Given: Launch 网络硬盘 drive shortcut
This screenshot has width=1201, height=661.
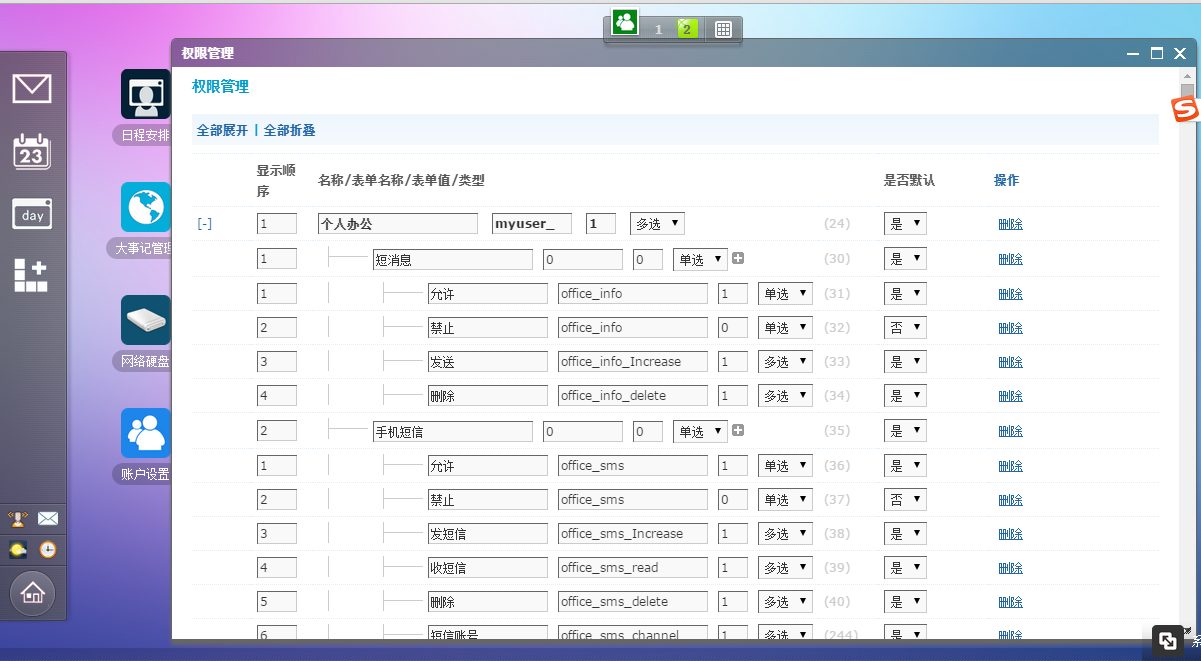Looking at the screenshot, I should 146,321.
